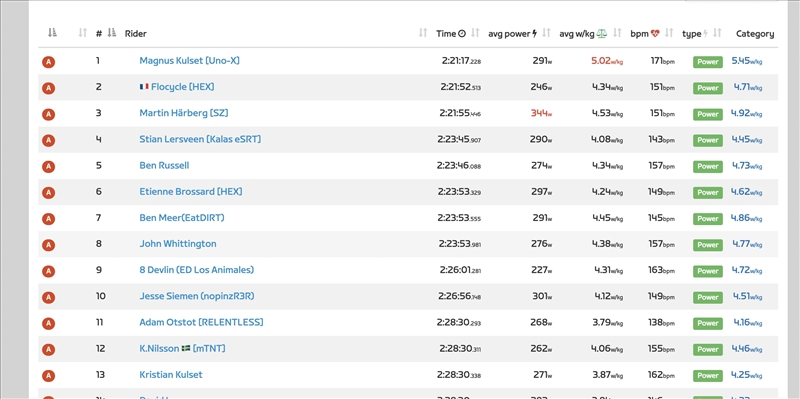Screen dimensions: 800x399
Task: Open Martin Härberg (SZ) rider profile
Action: click(x=184, y=113)
